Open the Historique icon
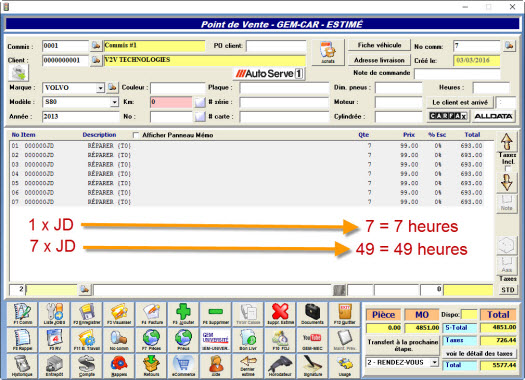Screen dimensions: 525x380 pyautogui.click(x=22, y=366)
